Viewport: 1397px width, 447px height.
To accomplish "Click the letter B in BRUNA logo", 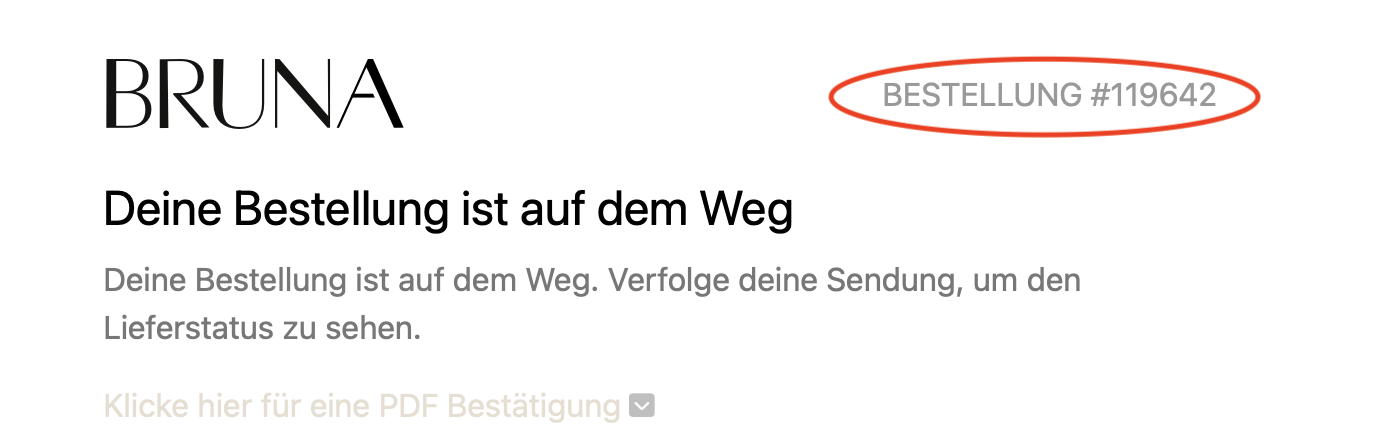I will click(x=125, y=95).
